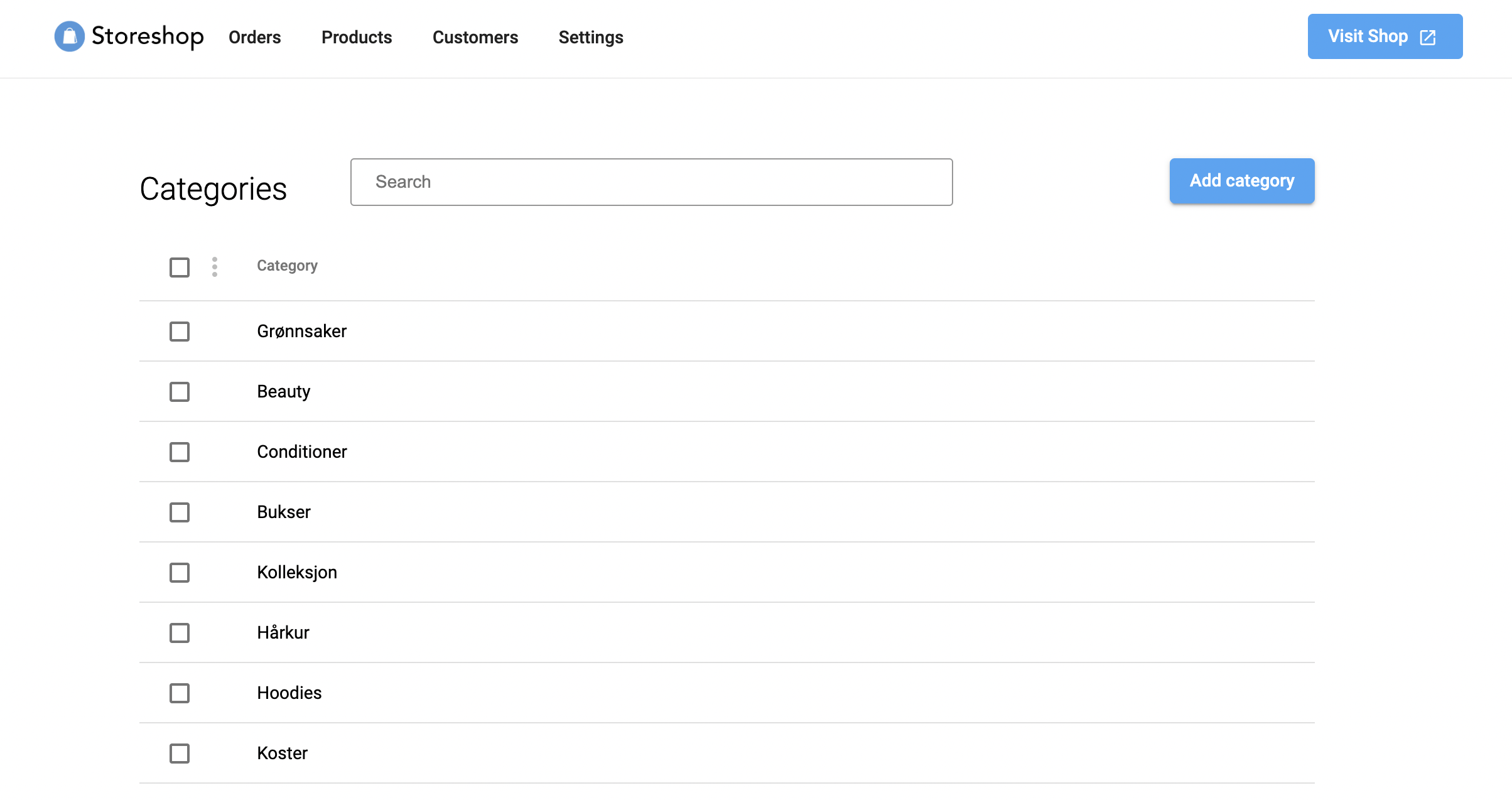Screen dimensions: 1512x800
Task: Check the Grønnsaker category checkbox
Action: click(x=180, y=331)
